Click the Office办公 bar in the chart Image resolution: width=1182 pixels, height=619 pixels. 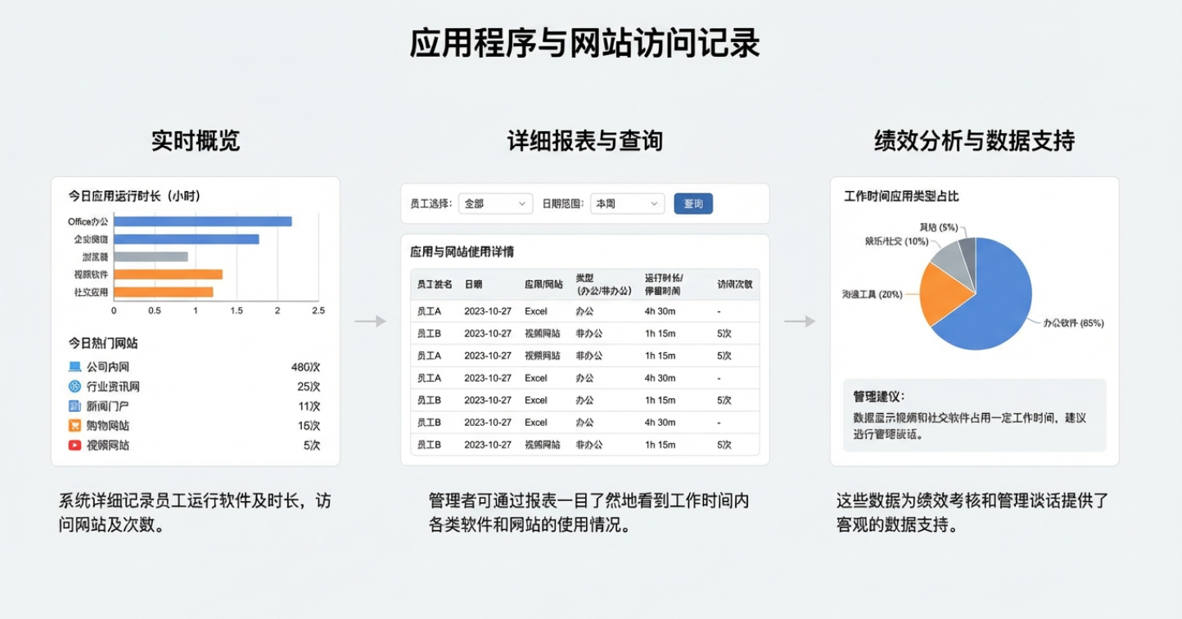(203, 222)
